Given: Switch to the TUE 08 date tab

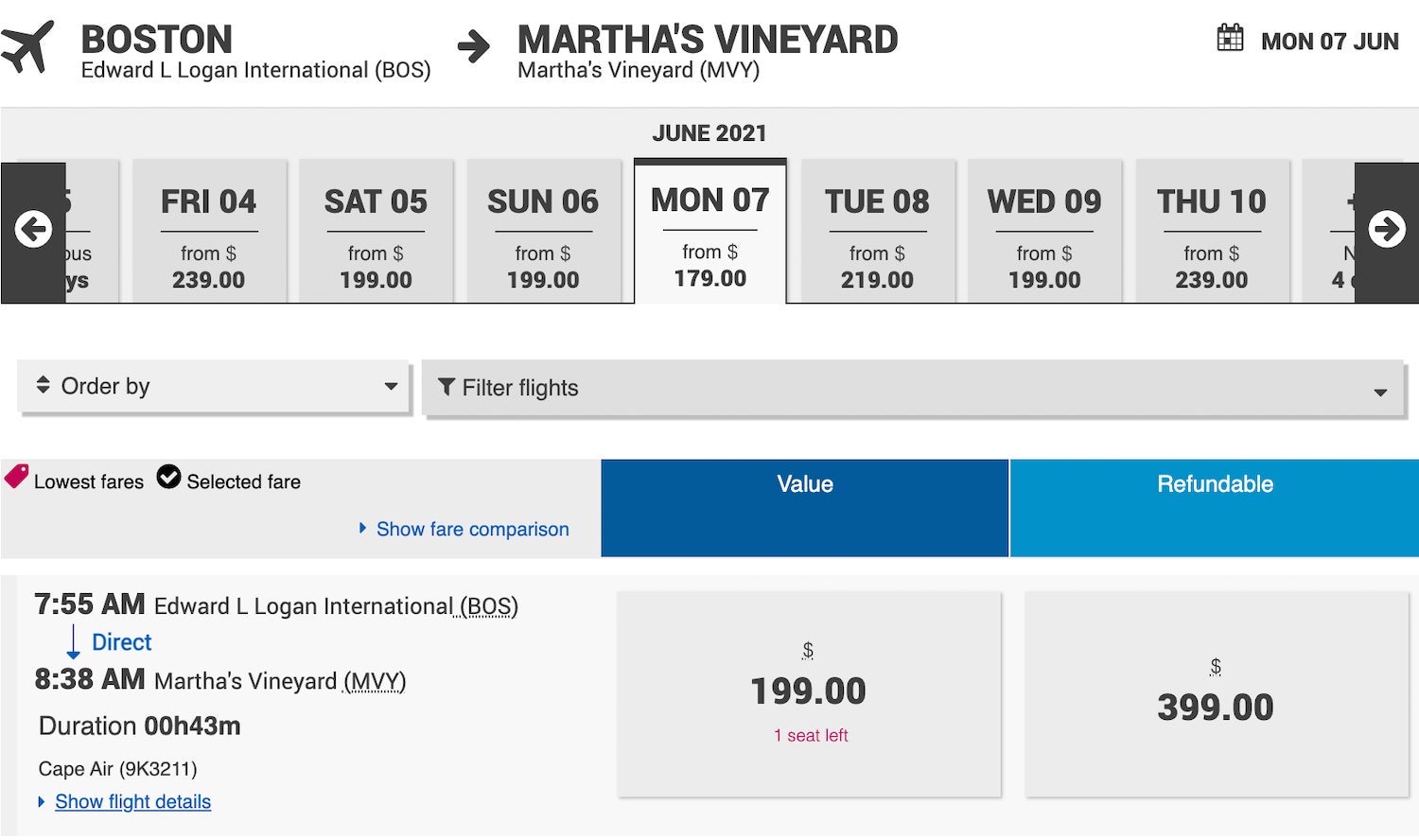Looking at the screenshot, I should click(877, 234).
